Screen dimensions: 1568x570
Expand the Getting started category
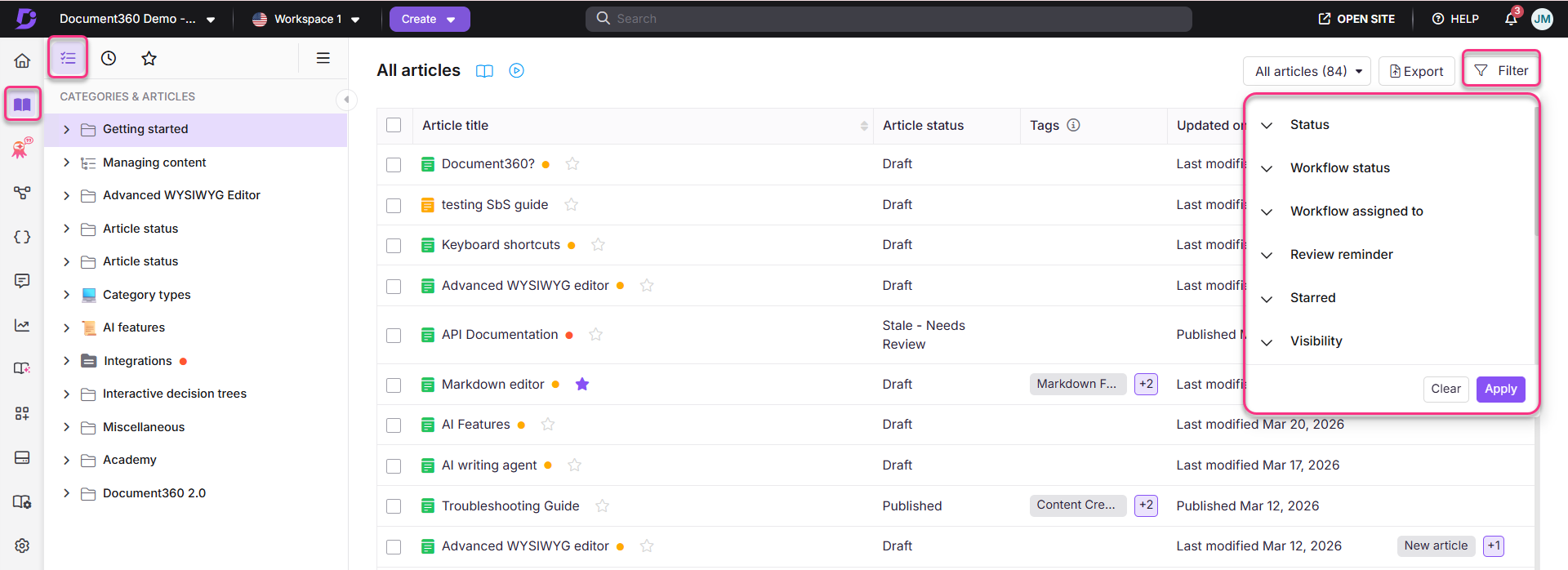click(x=67, y=129)
